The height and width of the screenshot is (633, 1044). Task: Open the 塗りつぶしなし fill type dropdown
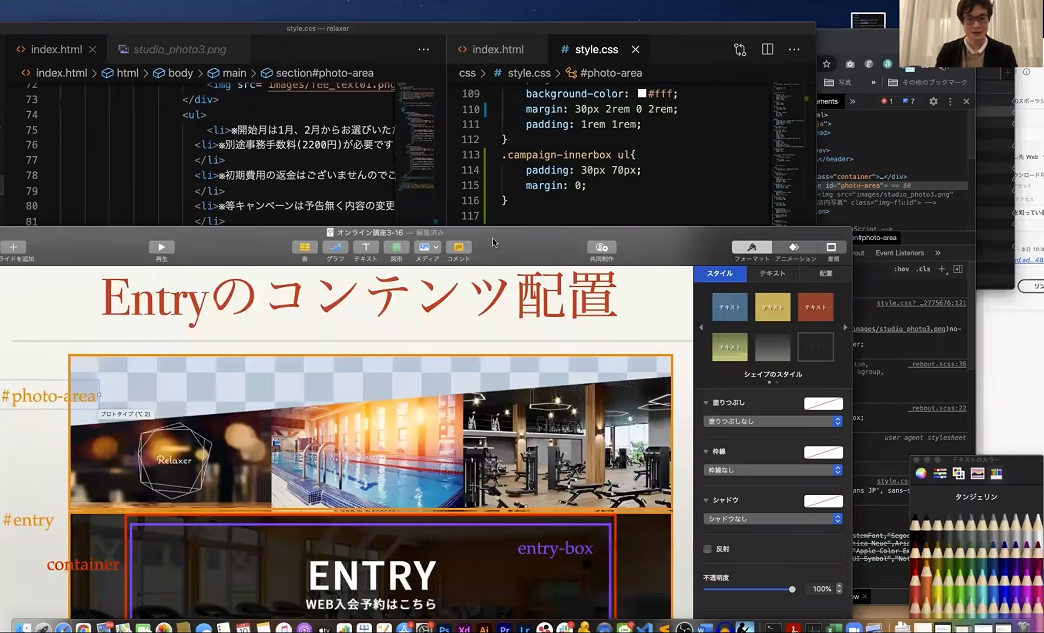773,421
